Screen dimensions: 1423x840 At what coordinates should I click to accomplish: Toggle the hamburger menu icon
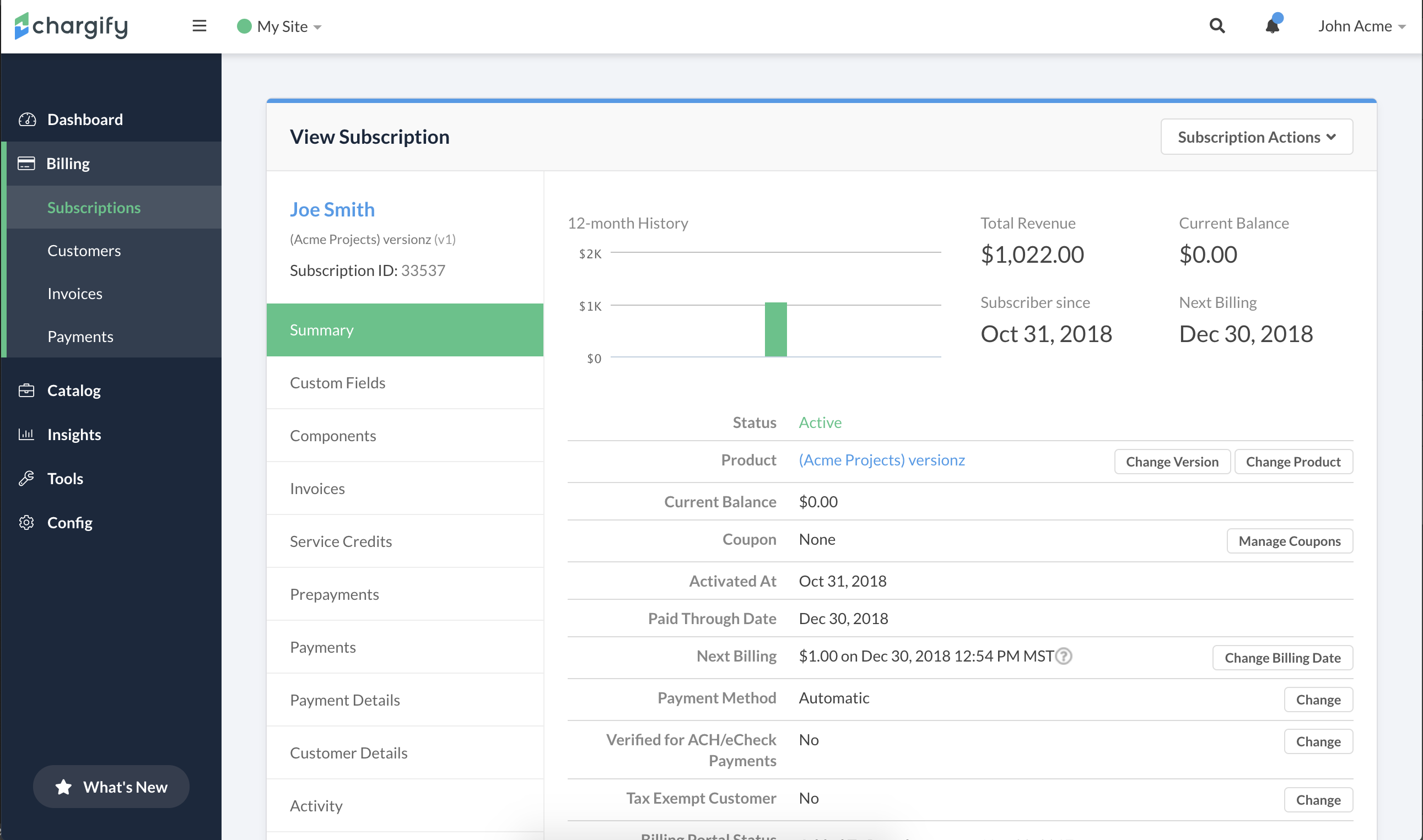200,26
